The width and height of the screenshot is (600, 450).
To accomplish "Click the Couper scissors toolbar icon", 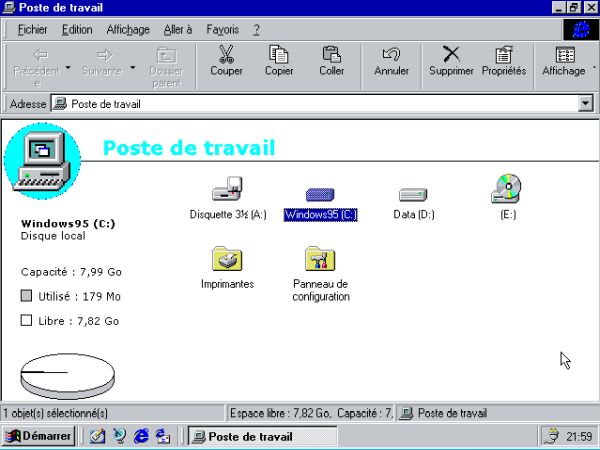I will click(x=226, y=55).
